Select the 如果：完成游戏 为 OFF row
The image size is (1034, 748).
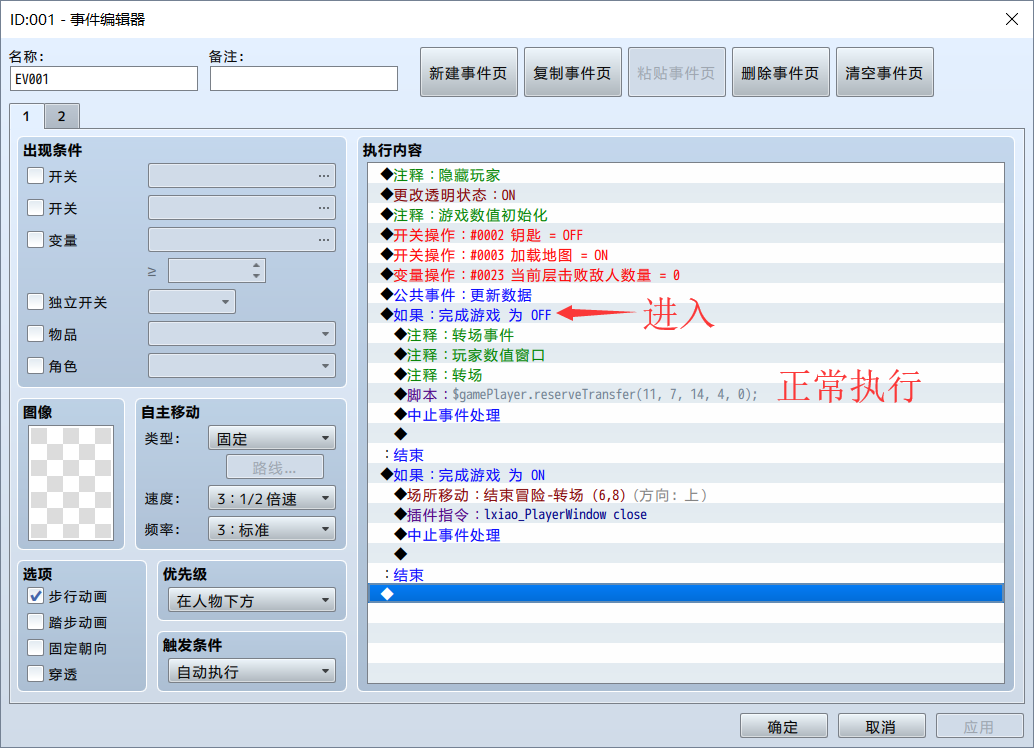686,315
